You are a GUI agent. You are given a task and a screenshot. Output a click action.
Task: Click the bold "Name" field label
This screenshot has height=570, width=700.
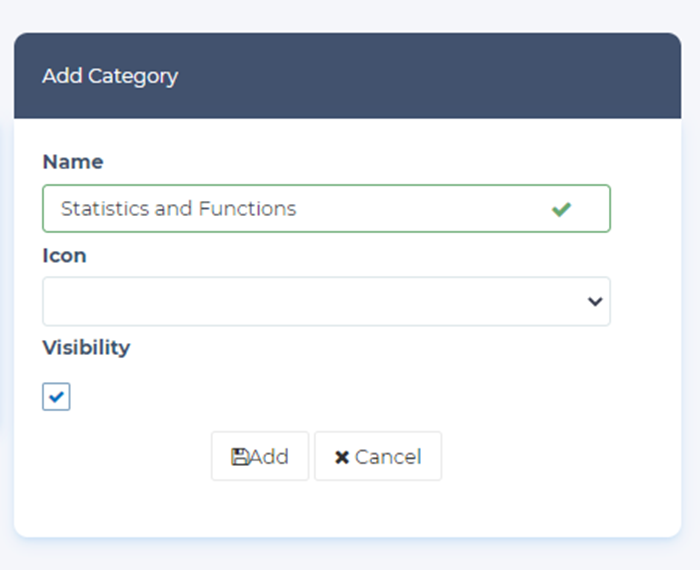[x=73, y=162]
